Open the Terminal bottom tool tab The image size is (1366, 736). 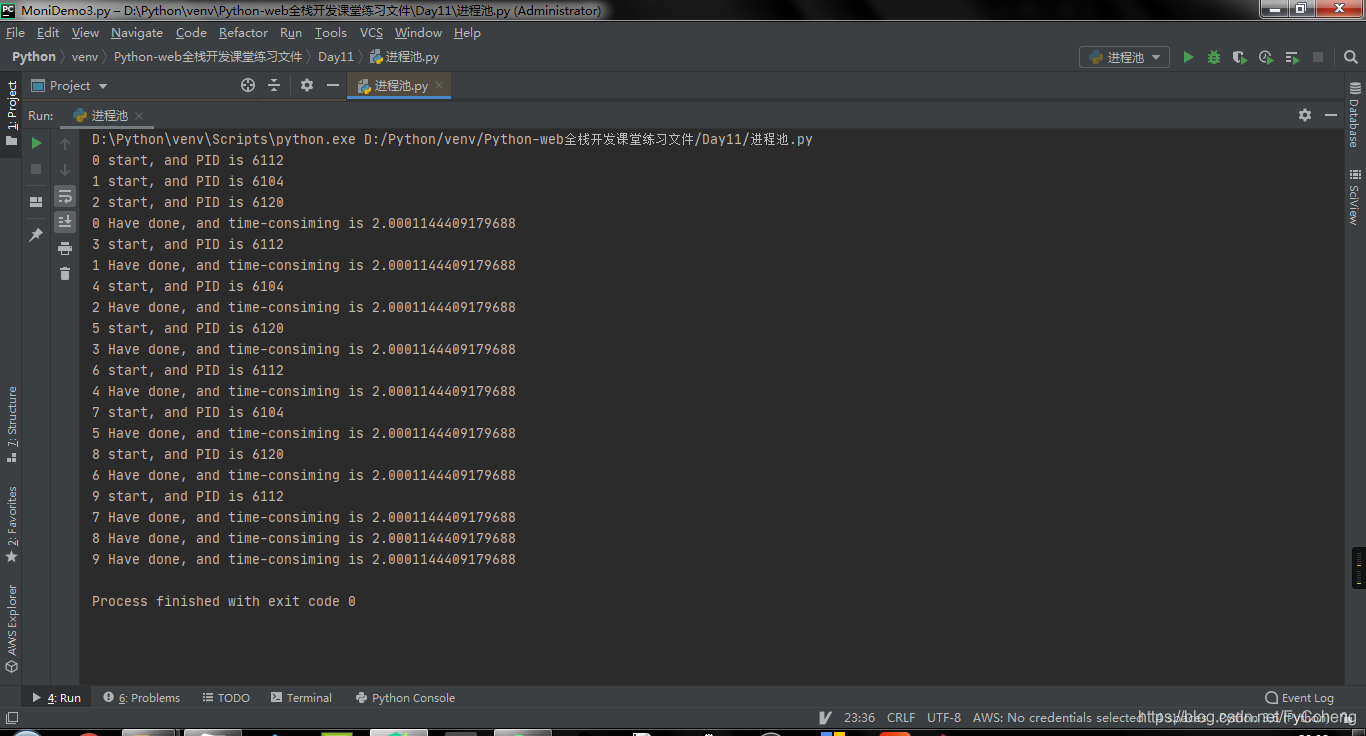(301, 698)
